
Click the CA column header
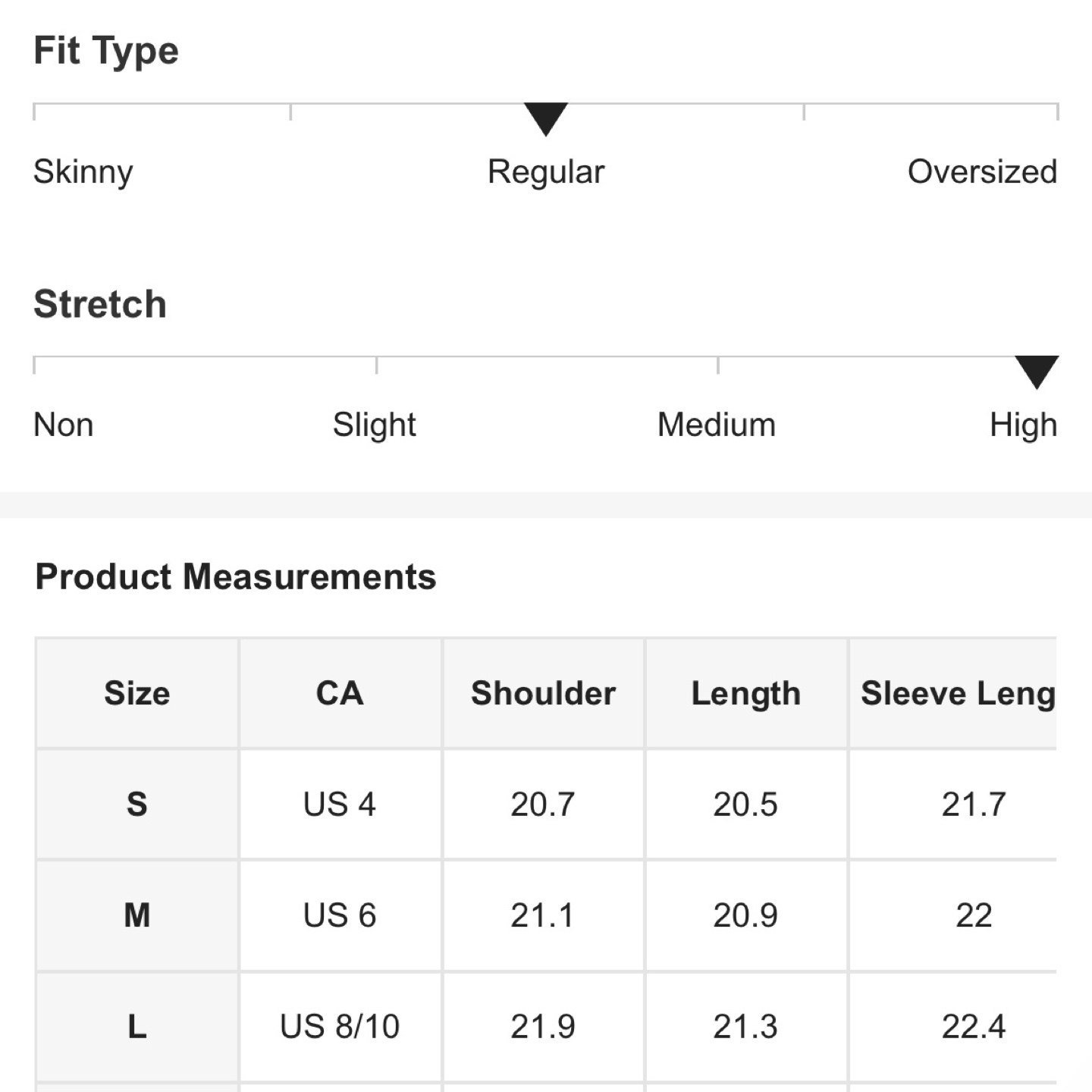[340, 693]
